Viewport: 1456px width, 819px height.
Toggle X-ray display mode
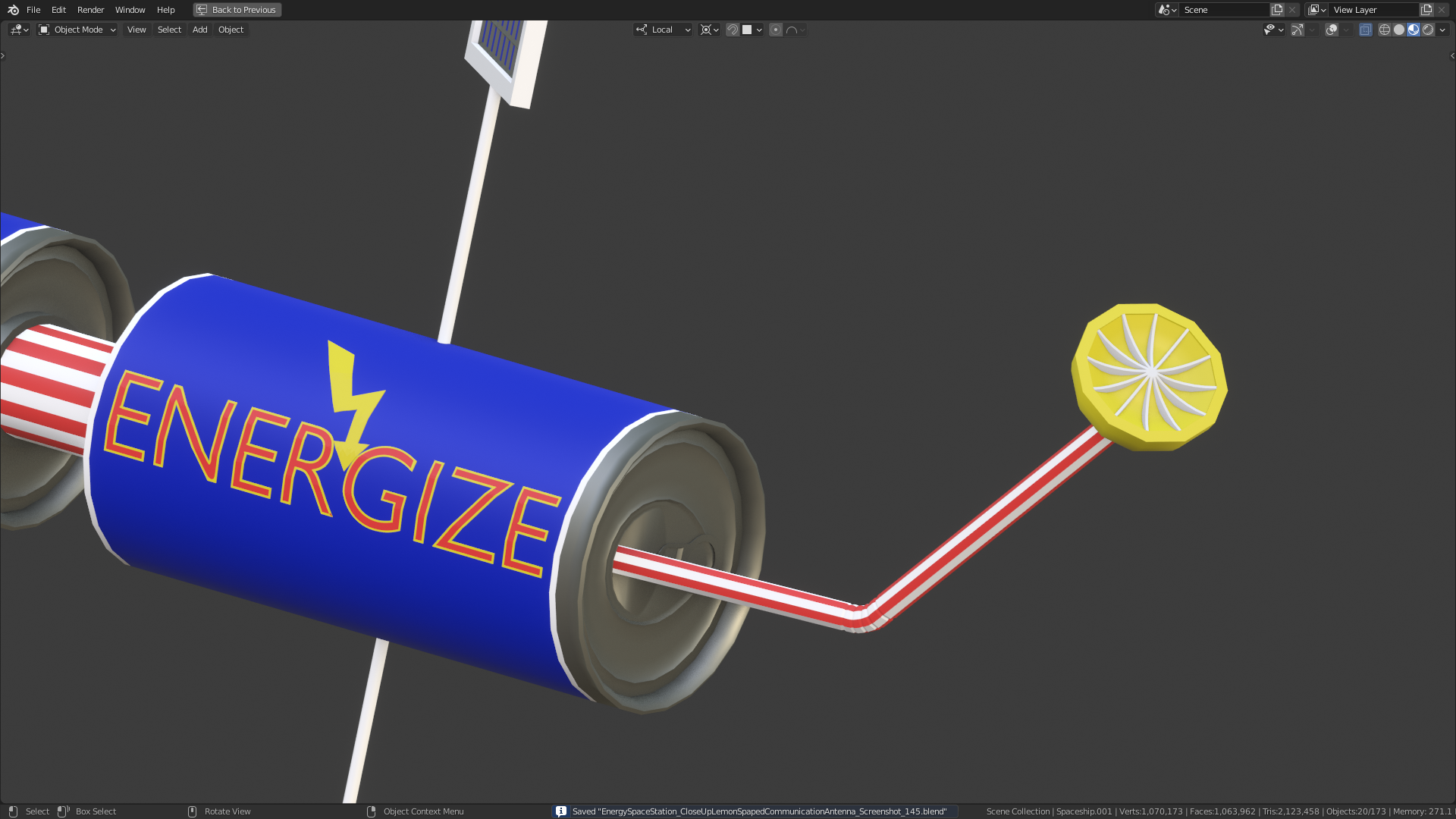[x=1365, y=30]
